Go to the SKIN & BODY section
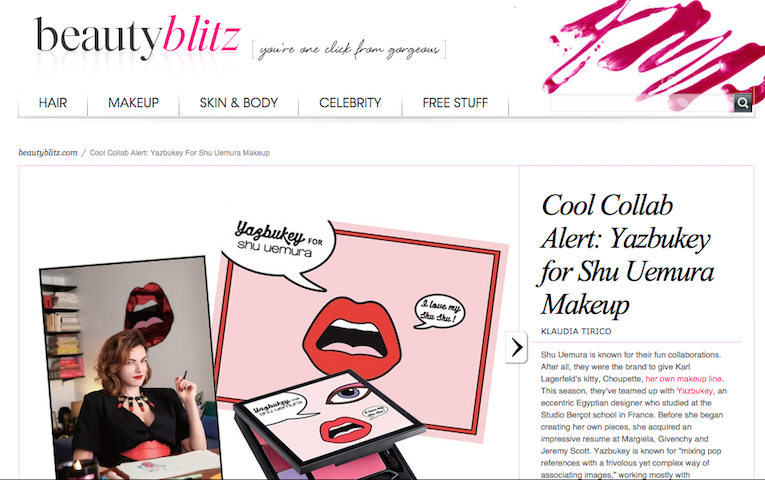Image resolution: width=765 pixels, height=480 pixels. pyautogui.click(x=239, y=103)
